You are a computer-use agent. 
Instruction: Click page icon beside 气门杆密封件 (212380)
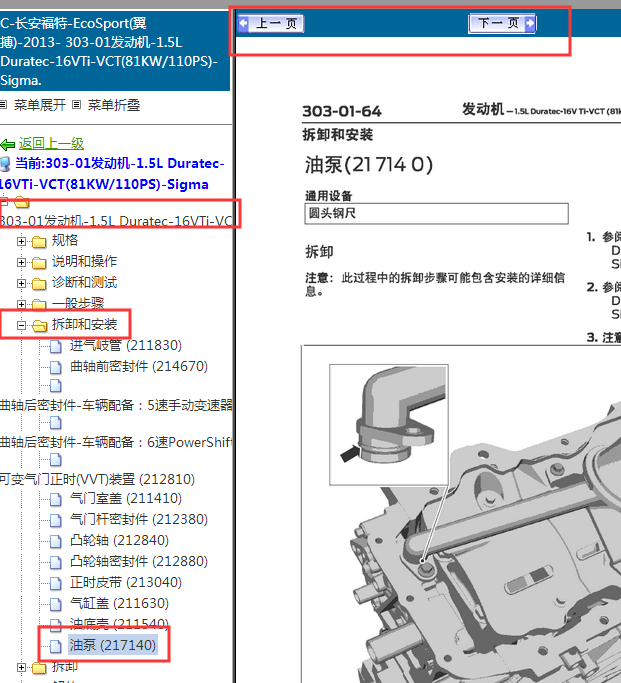(55, 521)
